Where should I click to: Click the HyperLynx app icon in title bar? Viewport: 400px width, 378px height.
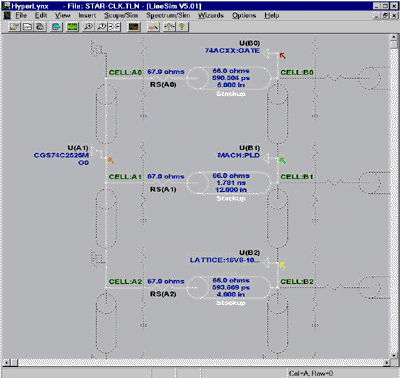pyautogui.click(x=6, y=6)
